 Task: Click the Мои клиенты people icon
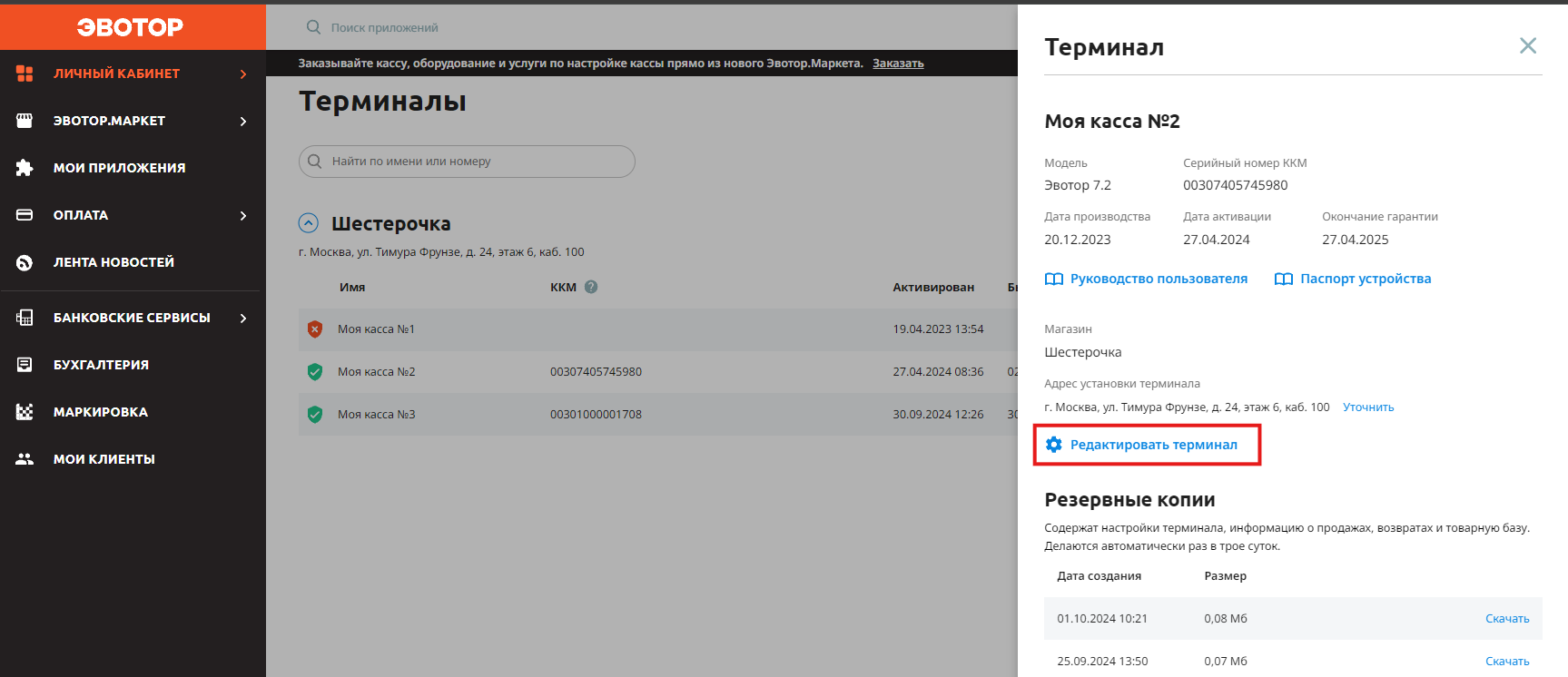[x=25, y=459]
